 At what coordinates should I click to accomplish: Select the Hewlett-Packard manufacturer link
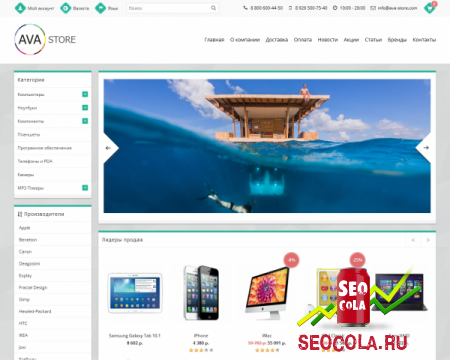click(35, 311)
